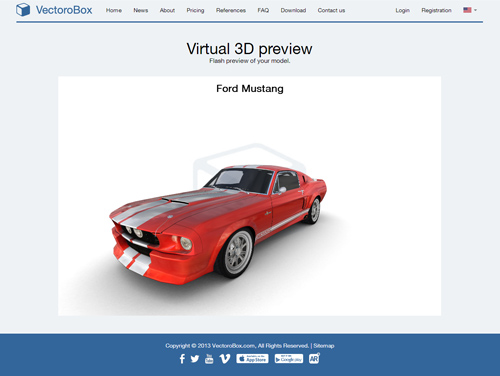This screenshot has height=376, width=500.
Task: Navigate to Pricing
Action: [x=195, y=10]
